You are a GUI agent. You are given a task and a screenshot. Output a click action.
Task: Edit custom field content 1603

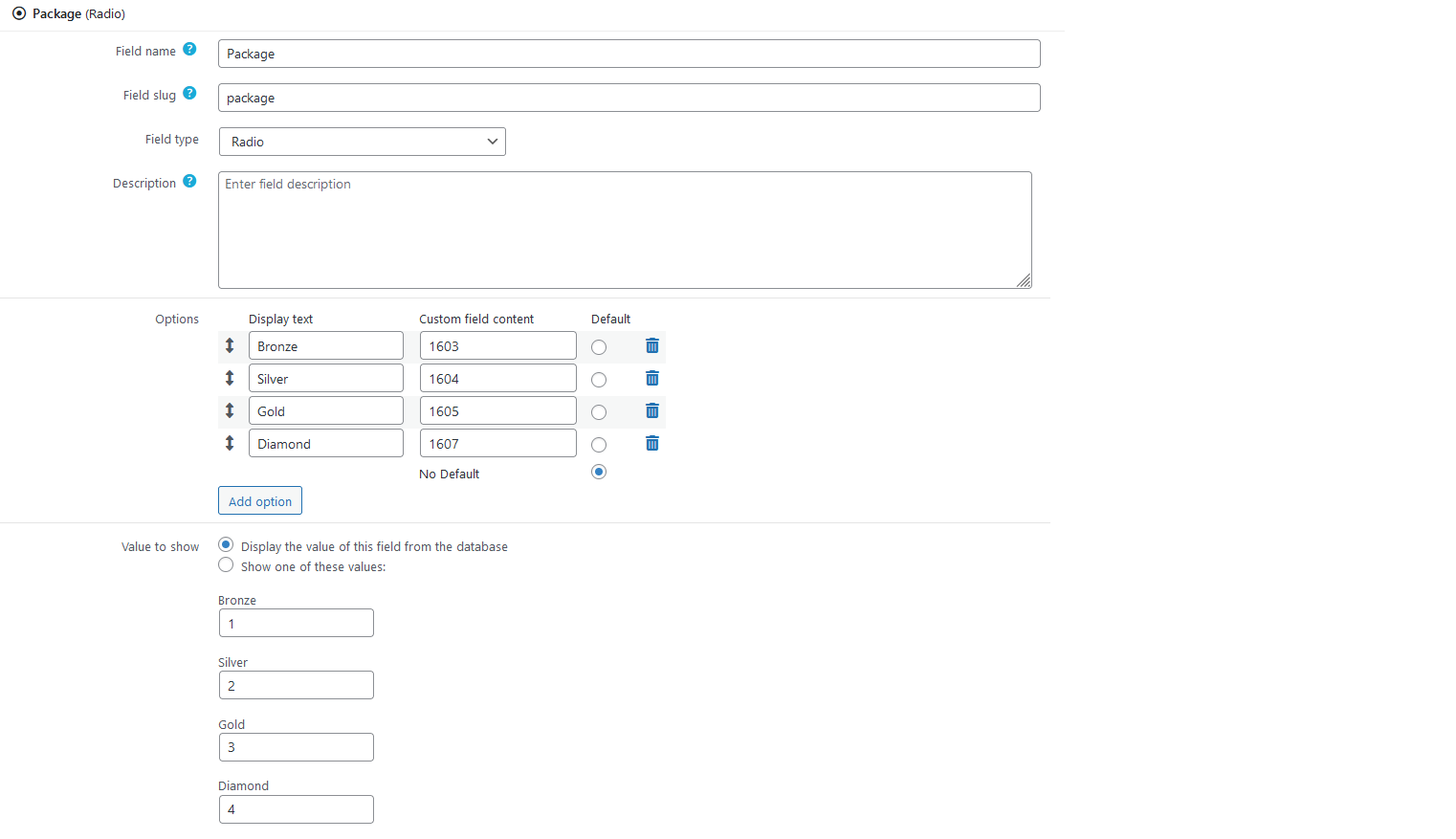pyautogui.click(x=498, y=345)
